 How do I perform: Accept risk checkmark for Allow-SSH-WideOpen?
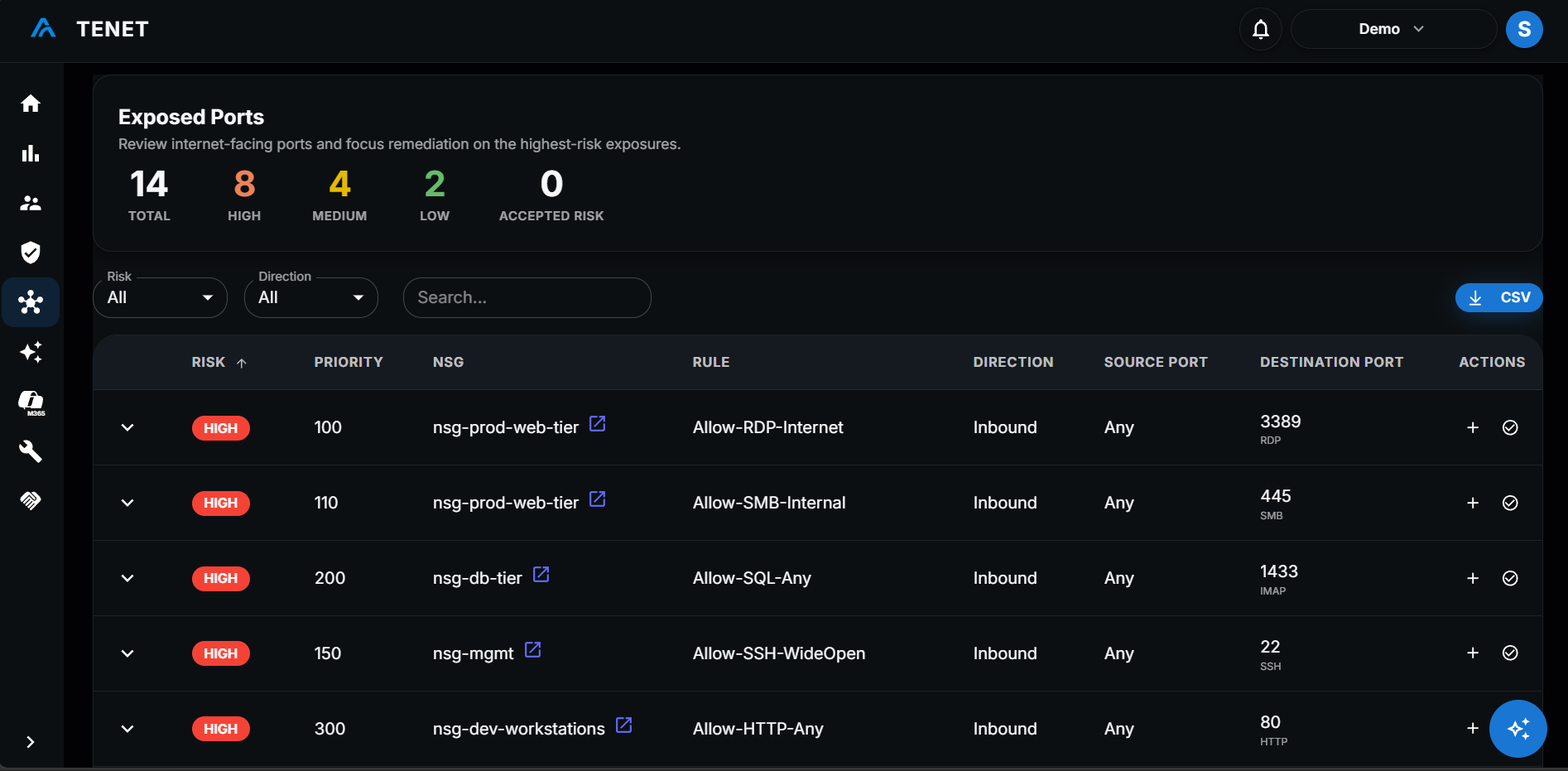pos(1510,653)
